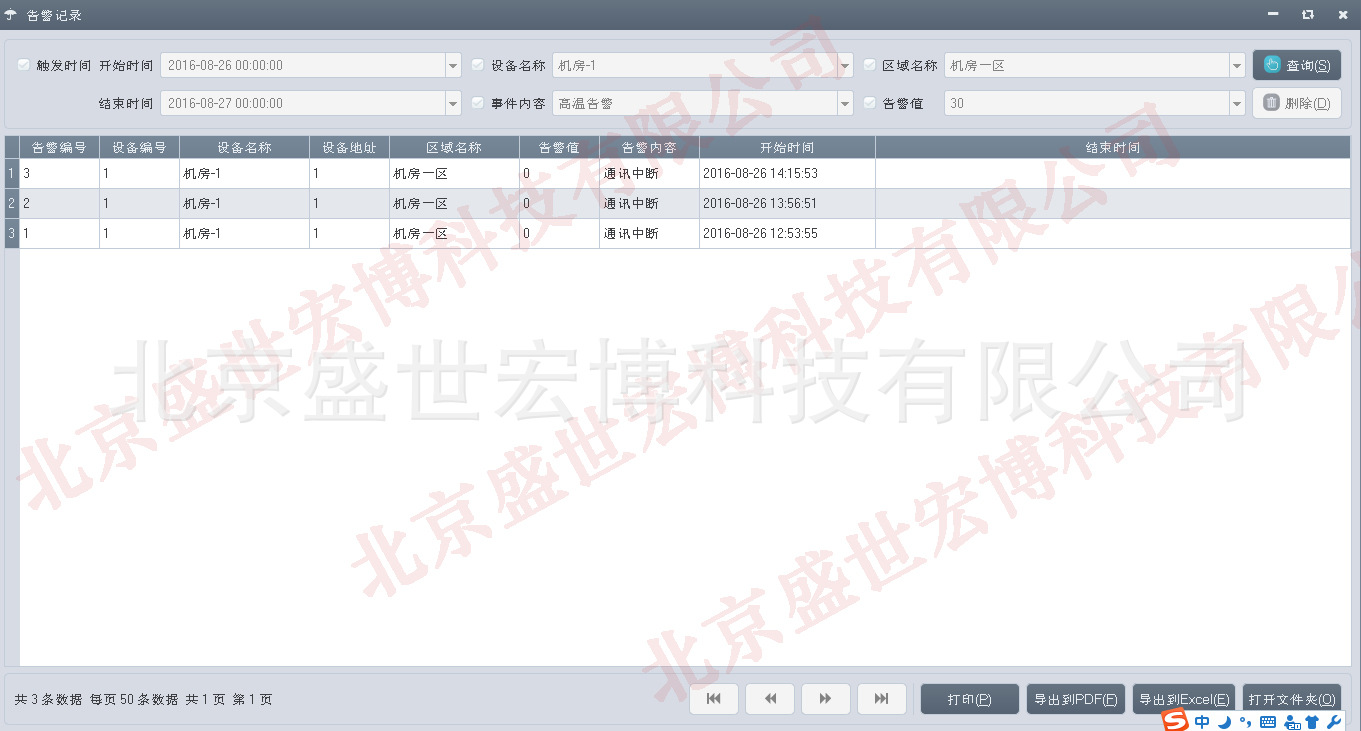Enable the 告警值 filter checkbox
Screen dimensions: 1361x731
[x=868, y=102]
